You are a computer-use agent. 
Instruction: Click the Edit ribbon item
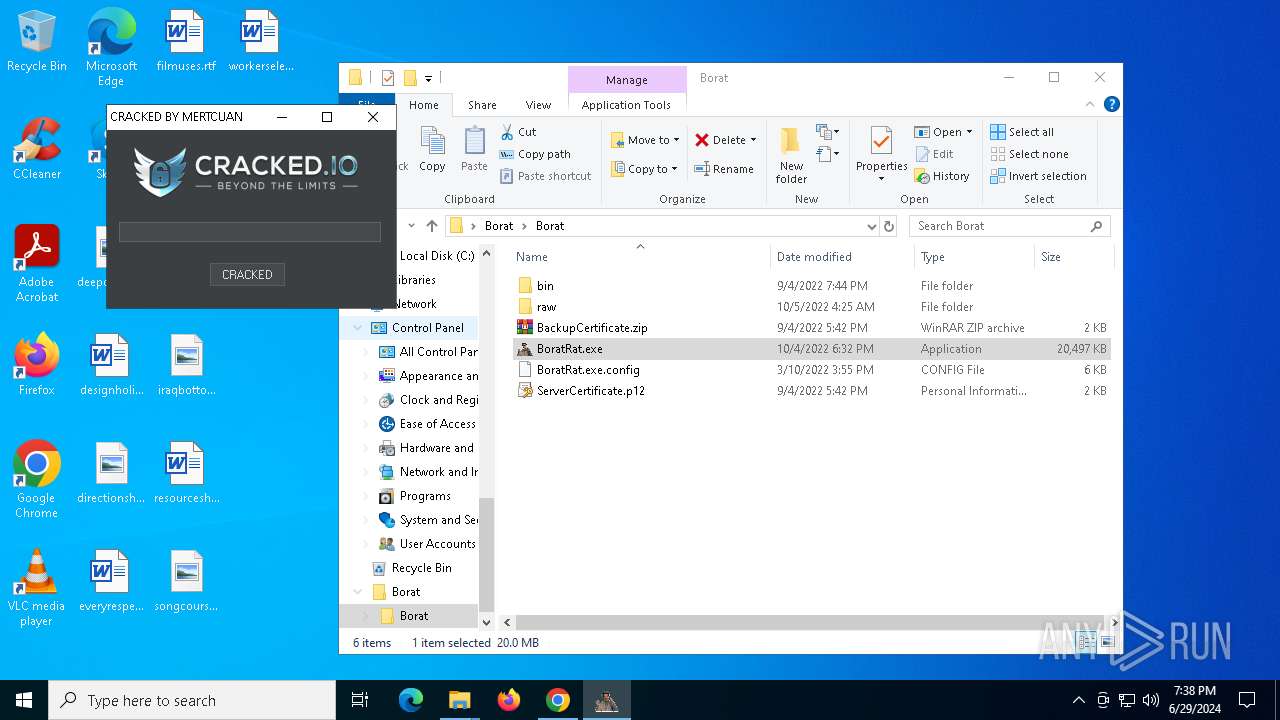coord(934,154)
